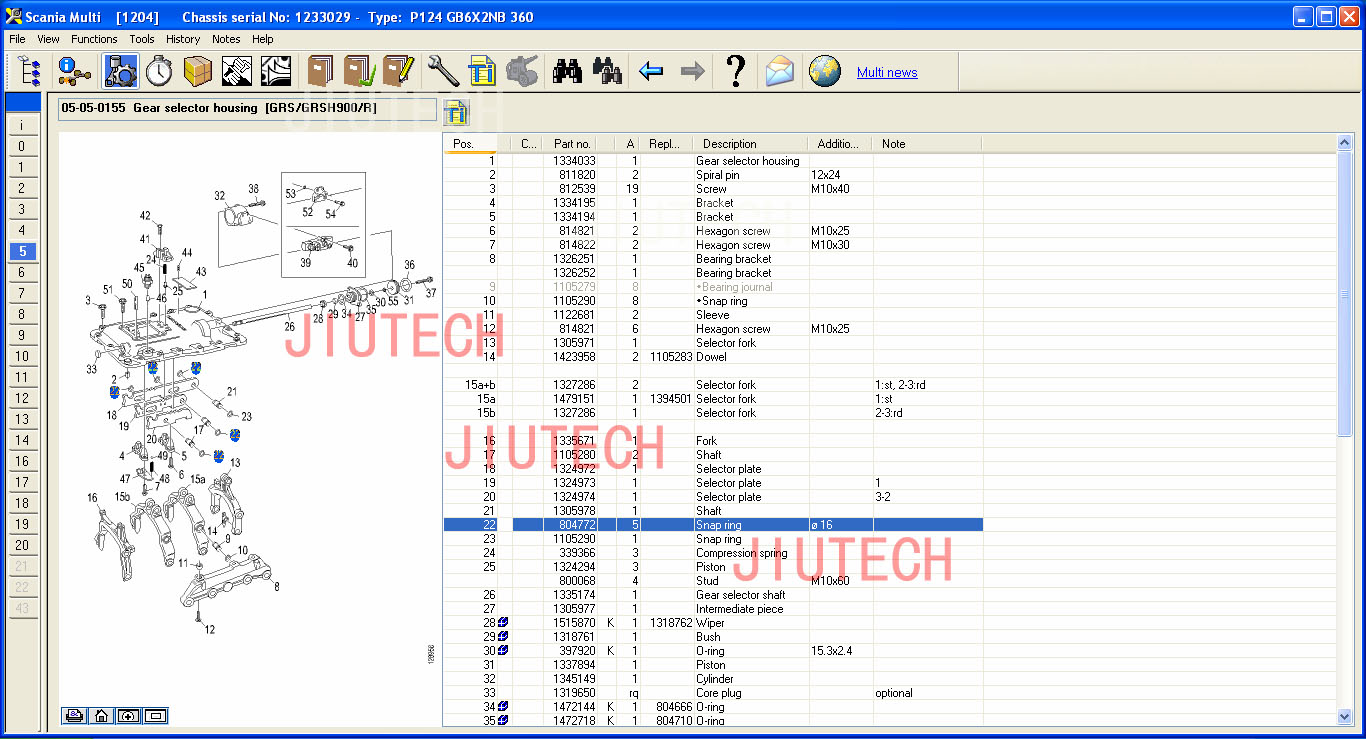Select the 'Intermediate piece' row
Image resolution: width=1366 pixels, height=739 pixels.
click(713, 609)
